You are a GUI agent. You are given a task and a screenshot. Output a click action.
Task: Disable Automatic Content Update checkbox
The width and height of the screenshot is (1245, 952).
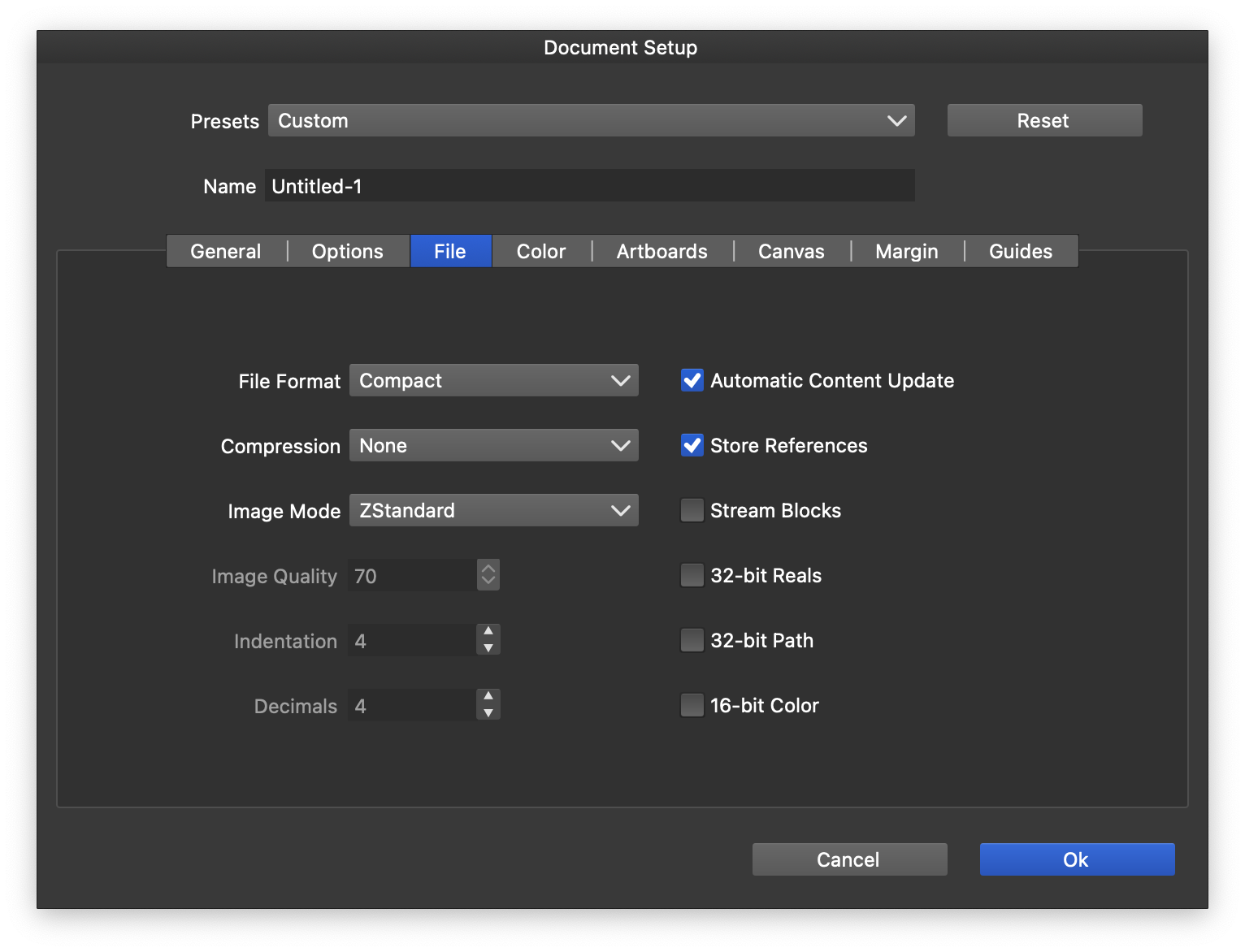(x=692, y=380)
